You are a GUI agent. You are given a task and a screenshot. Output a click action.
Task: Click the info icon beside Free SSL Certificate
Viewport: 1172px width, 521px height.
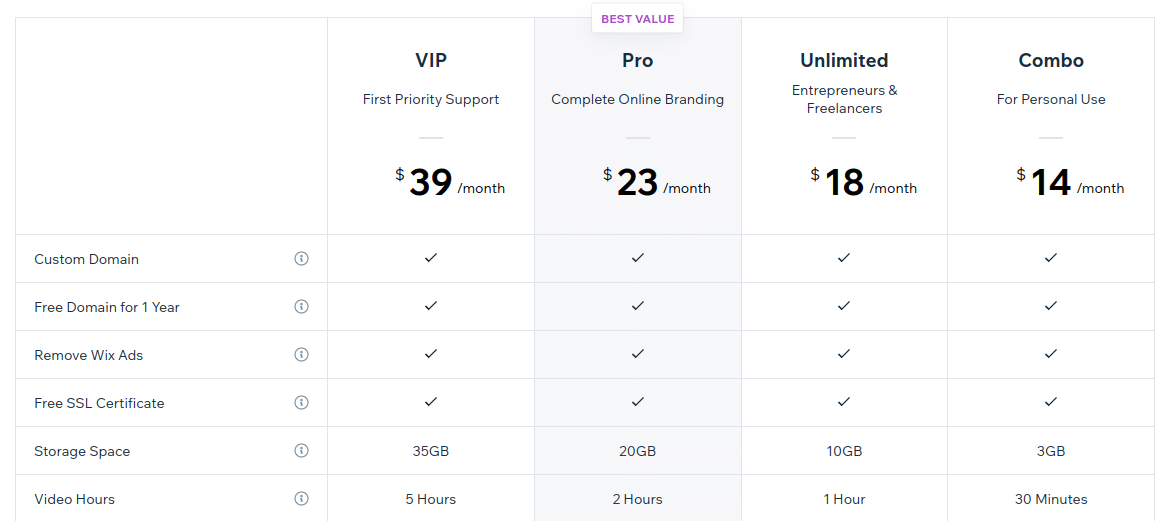(x=301, y=402)
